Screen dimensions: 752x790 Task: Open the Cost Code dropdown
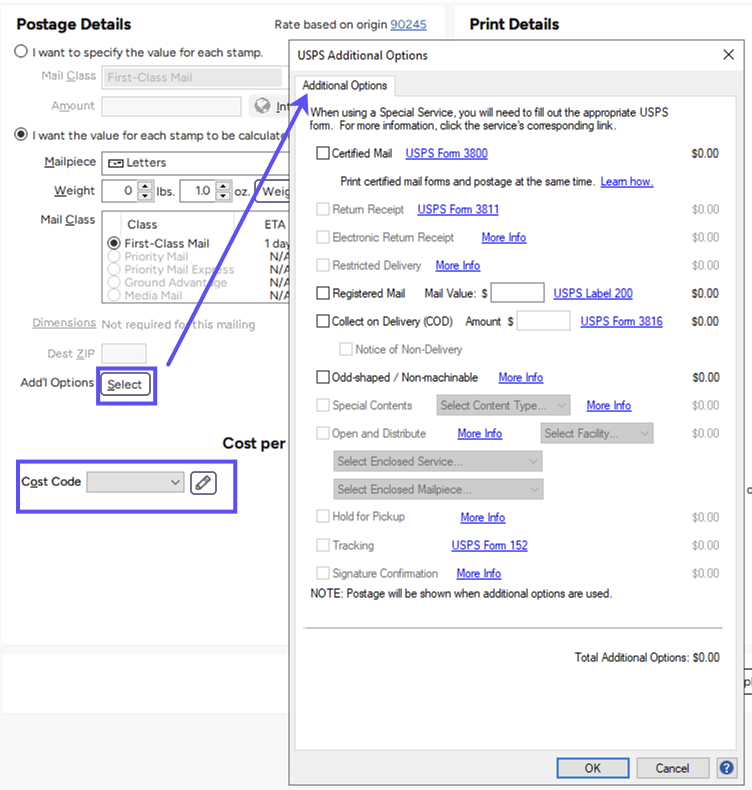(x=135, y=482)
